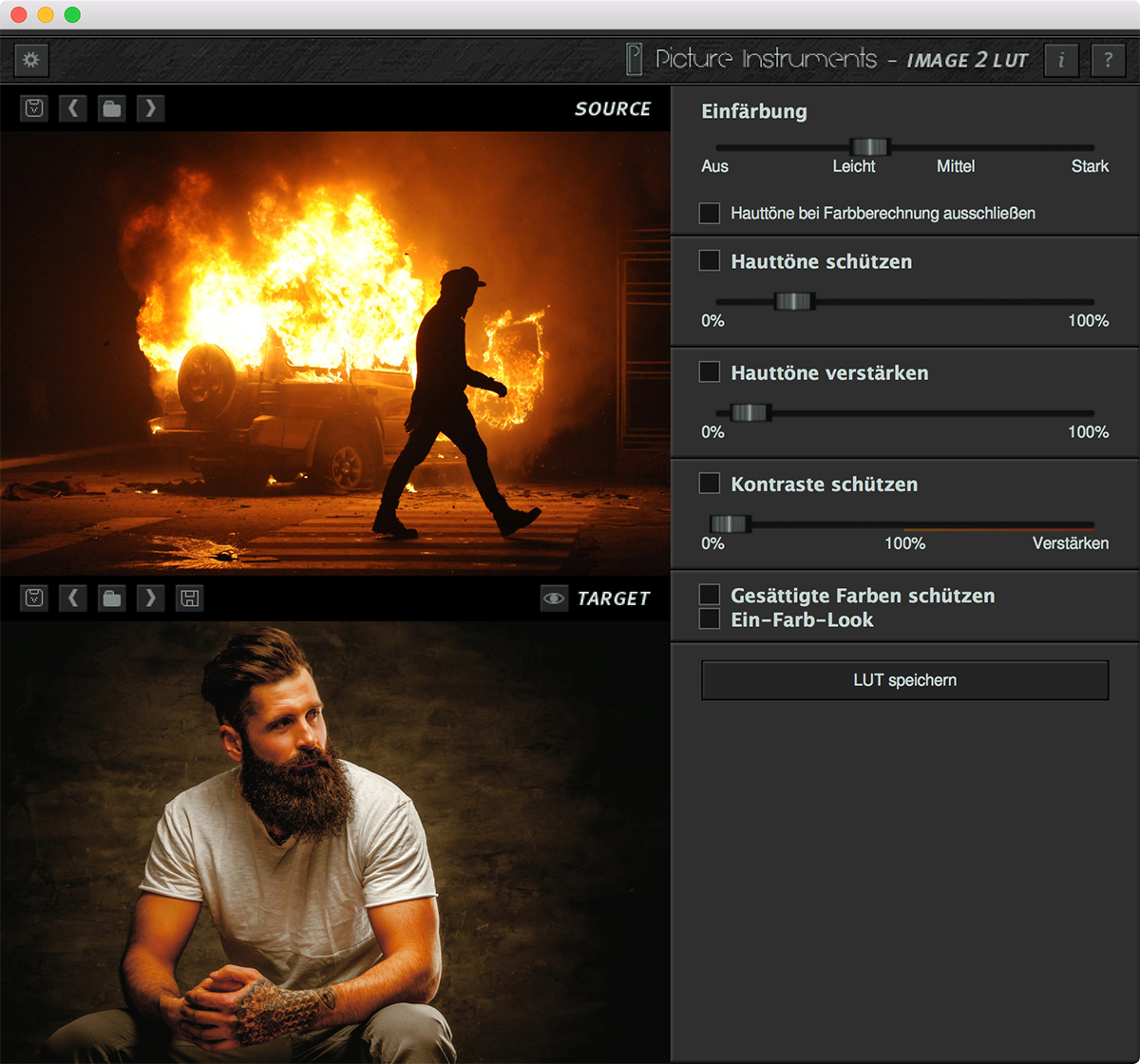The width and height of the screenshot is (1140, 1064).
Task: Enable the 'Kontraste schützen' checkbox
Action: point(710,484)
